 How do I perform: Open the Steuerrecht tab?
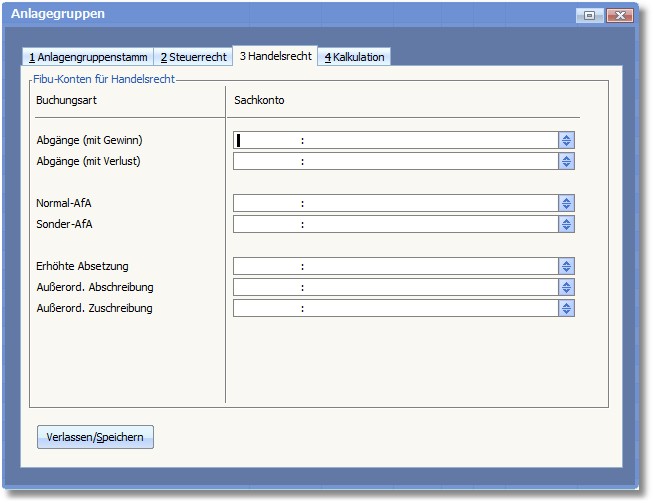coord(193,57)
